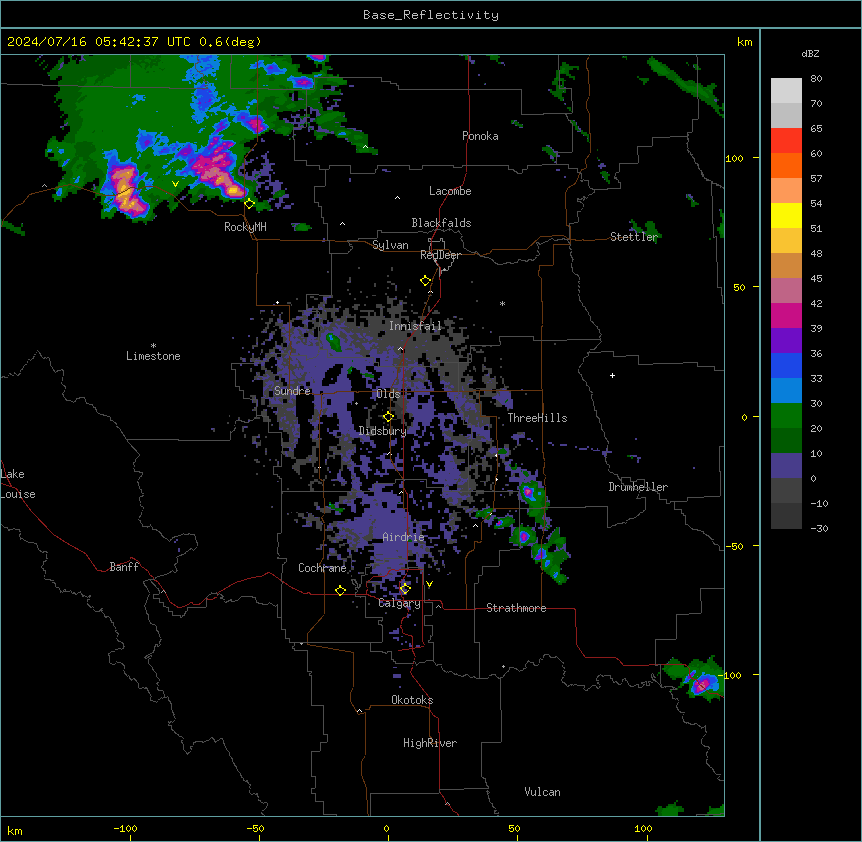862x842 pixels.
Task: Click the Louise label at left edge
Action: pos(18,494)
